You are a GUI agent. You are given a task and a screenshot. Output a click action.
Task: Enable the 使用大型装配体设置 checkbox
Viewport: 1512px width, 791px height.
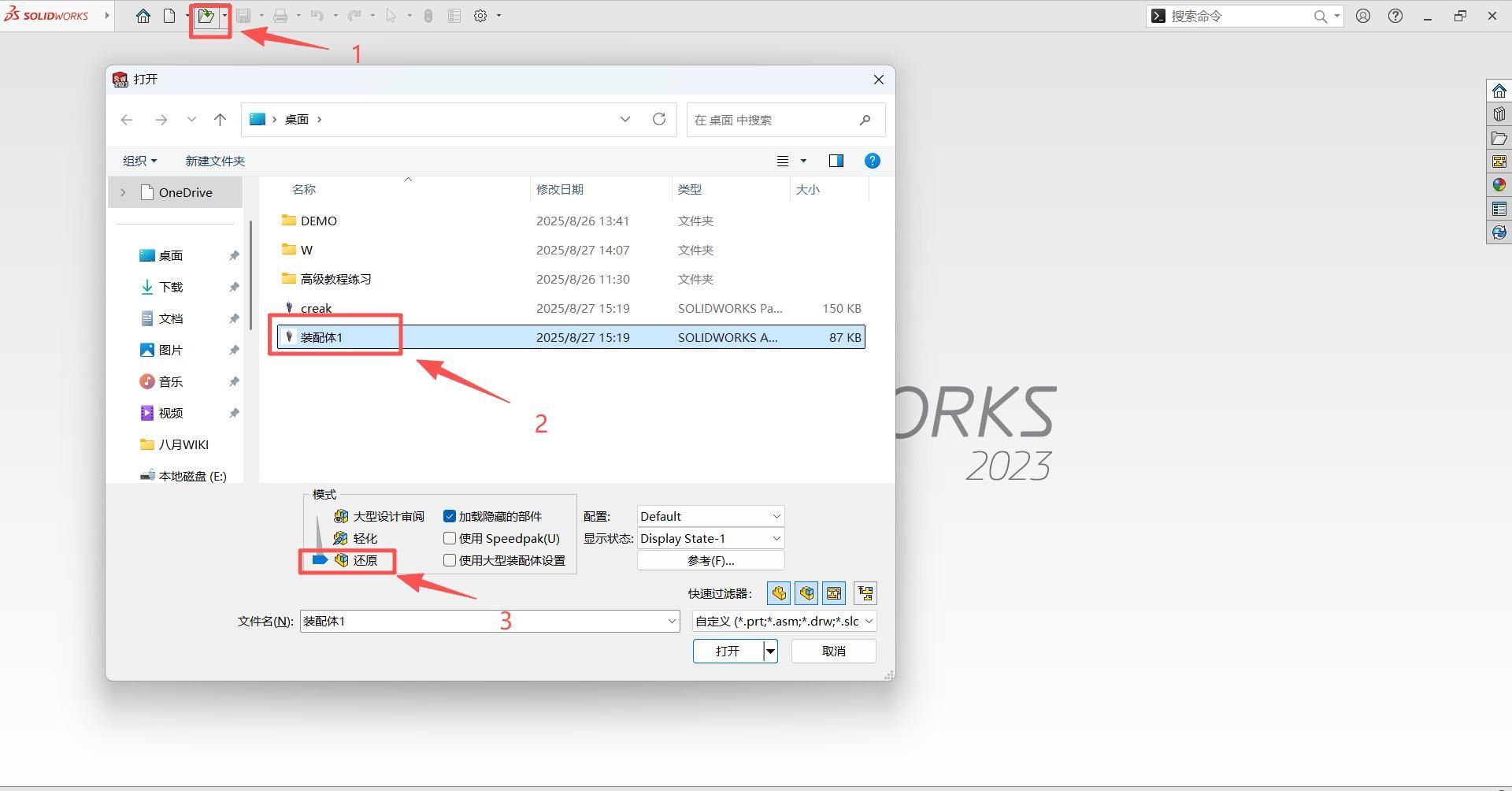point(450,561)
